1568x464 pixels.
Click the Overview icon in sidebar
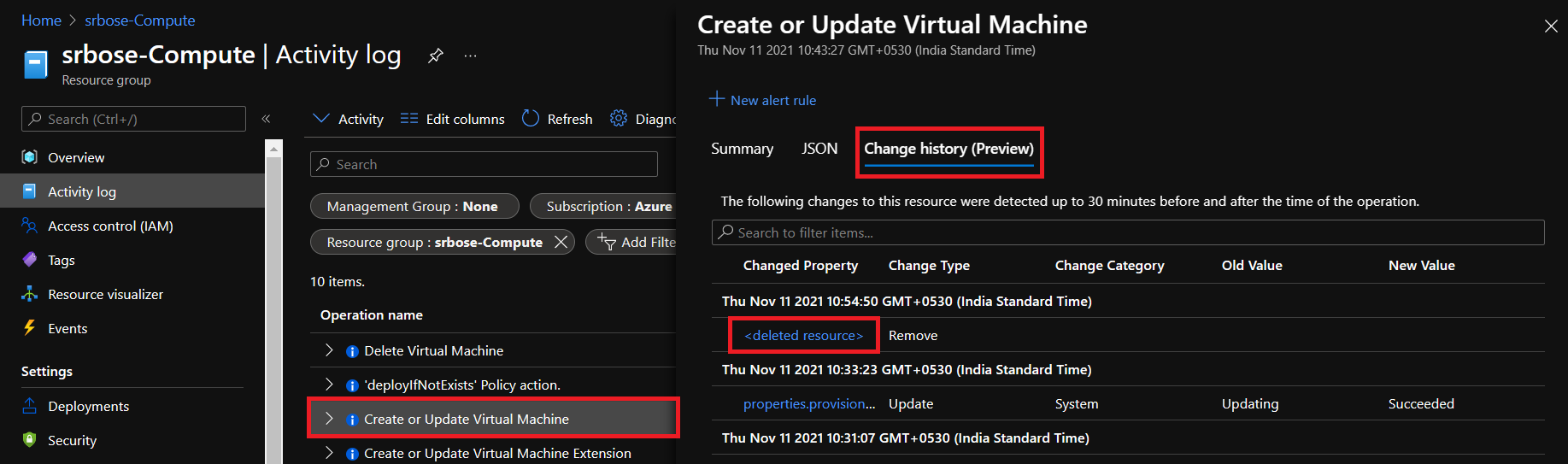pos(30,157)
